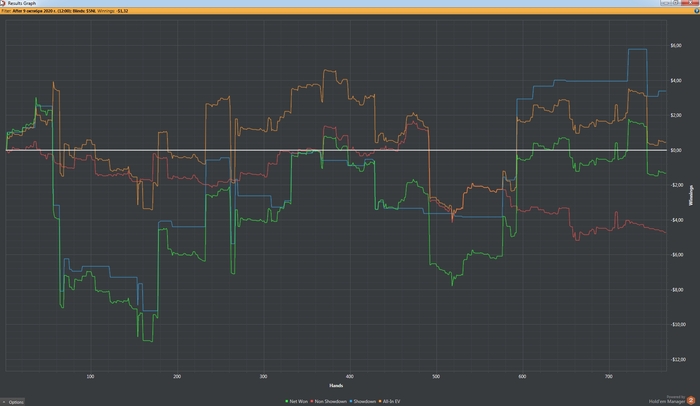The image size is (700, 406).
Task: Click the $2,00 y-axis value
Action: [676, 115]
